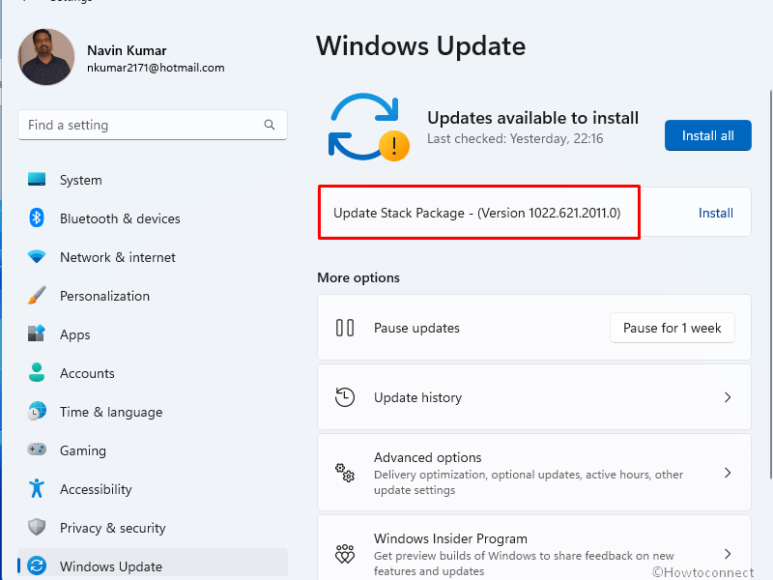Click the Windows Update sync icon in sidebar
This screenshot has height=580, width=773.
pyautogui.click(x=36, y=566)
